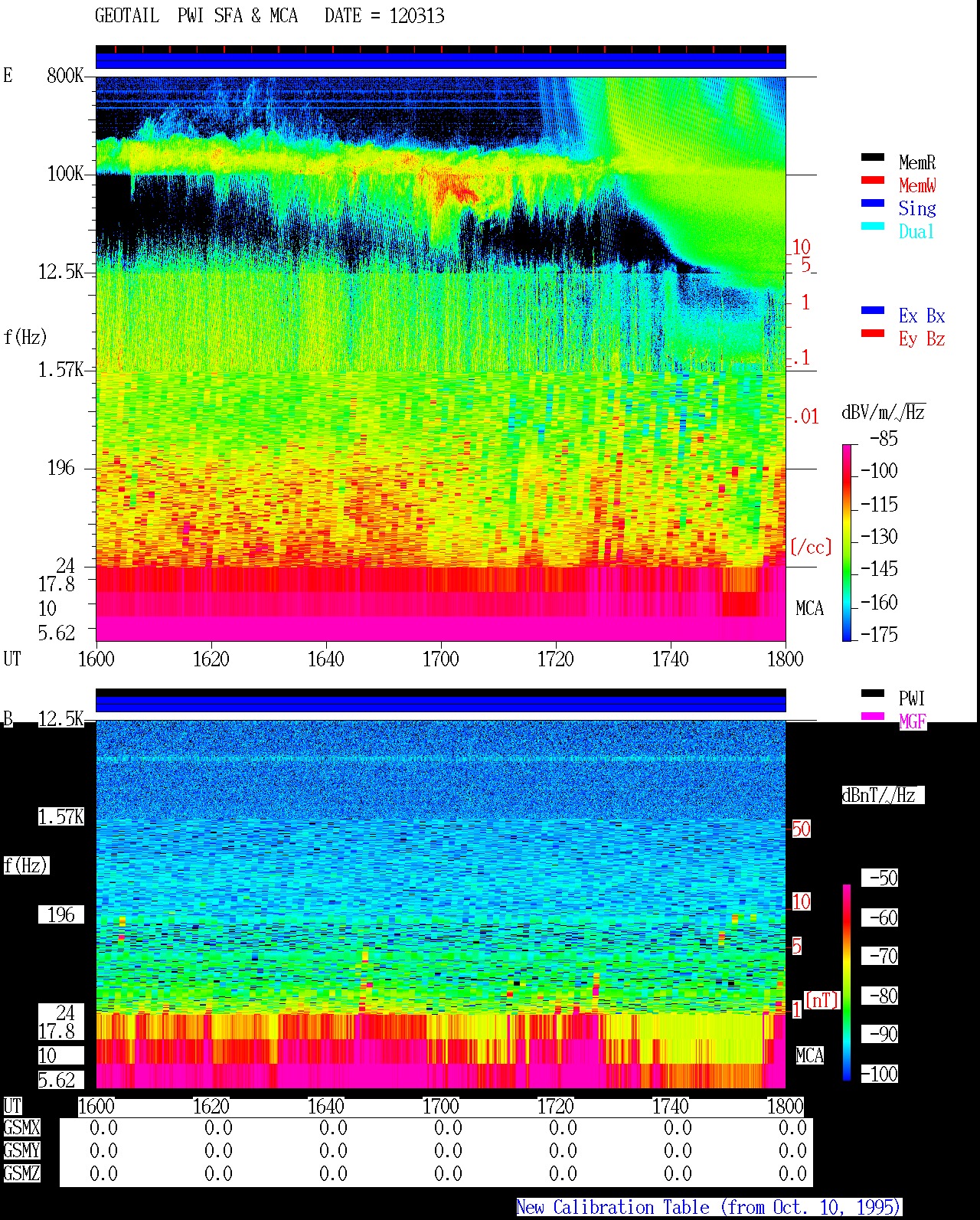The width and height of the screenshot is (980, 1220).
Task: Click the red 50 scale label on B panel
Action: (801, 829)
